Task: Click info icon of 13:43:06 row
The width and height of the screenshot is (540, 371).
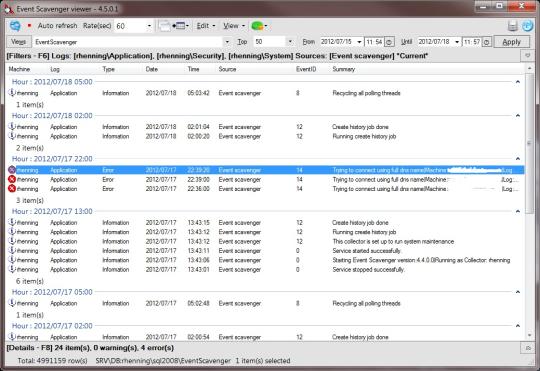Action: click(x=12, y=260)
